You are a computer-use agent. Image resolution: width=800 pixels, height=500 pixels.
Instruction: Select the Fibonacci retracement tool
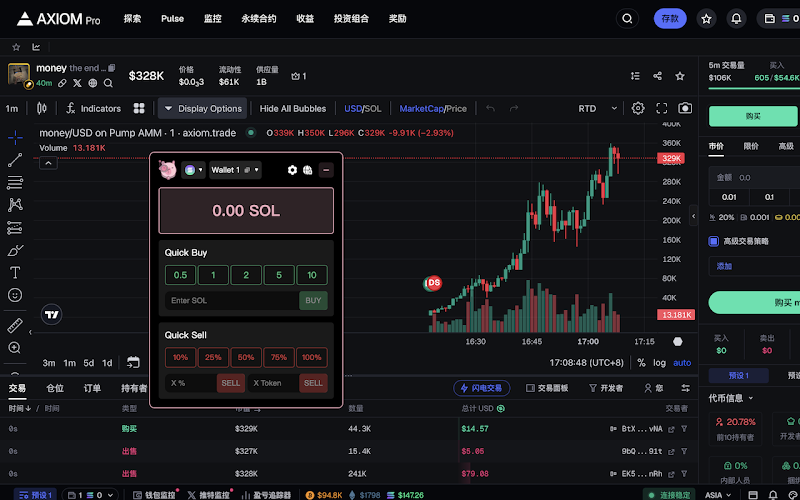click(15, 183)
